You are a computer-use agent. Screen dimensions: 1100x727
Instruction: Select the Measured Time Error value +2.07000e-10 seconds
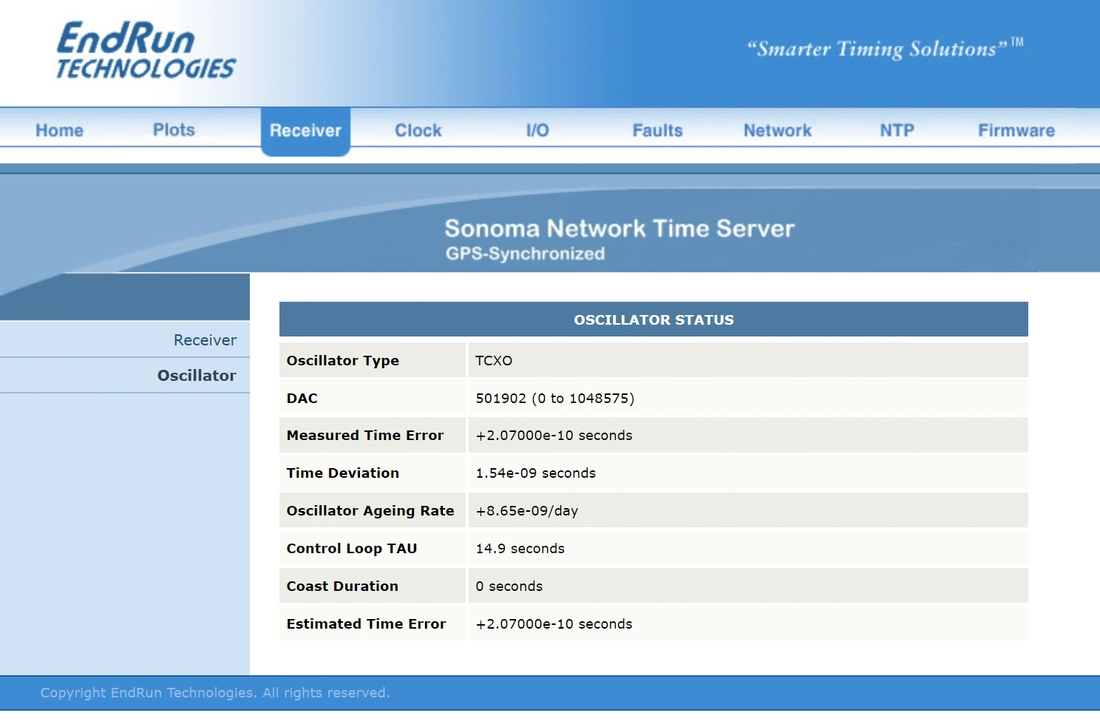pos(554,435)
